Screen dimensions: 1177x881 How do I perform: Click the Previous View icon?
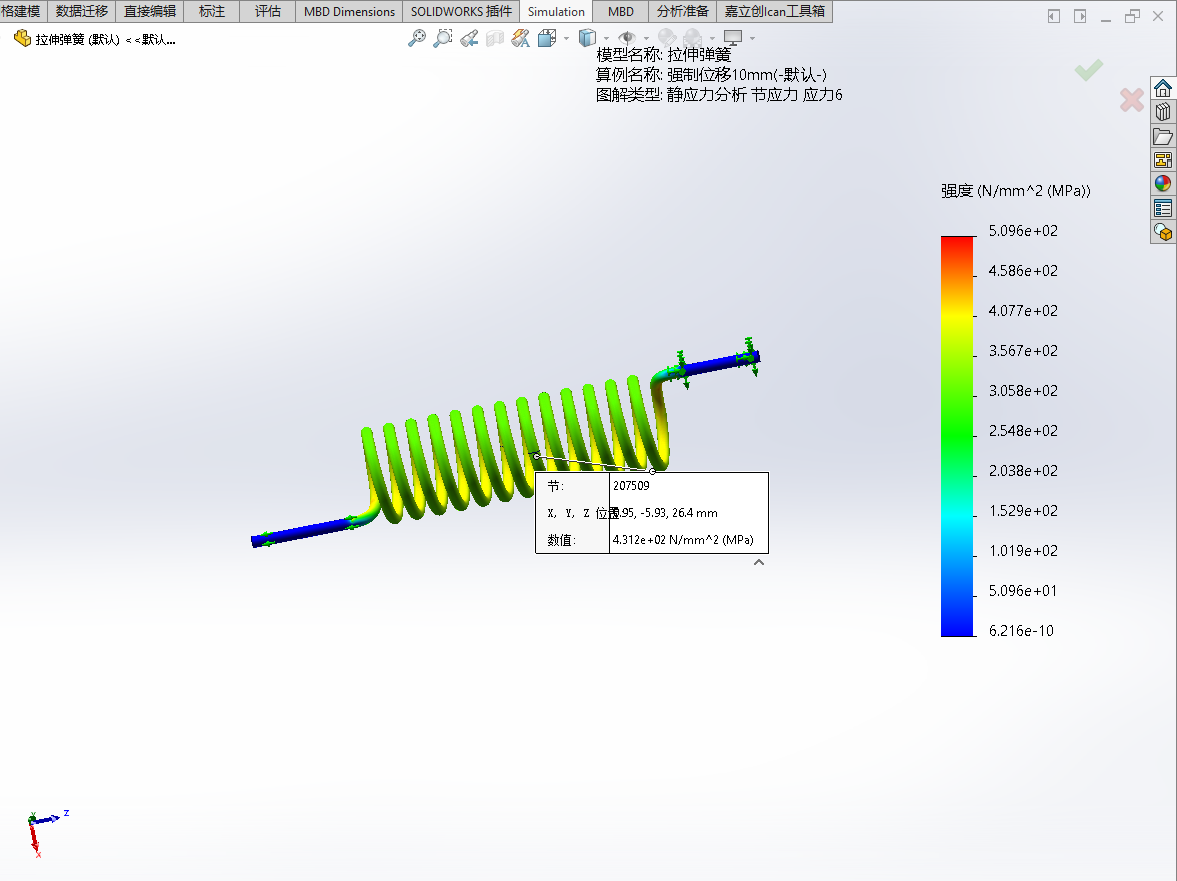469,38
